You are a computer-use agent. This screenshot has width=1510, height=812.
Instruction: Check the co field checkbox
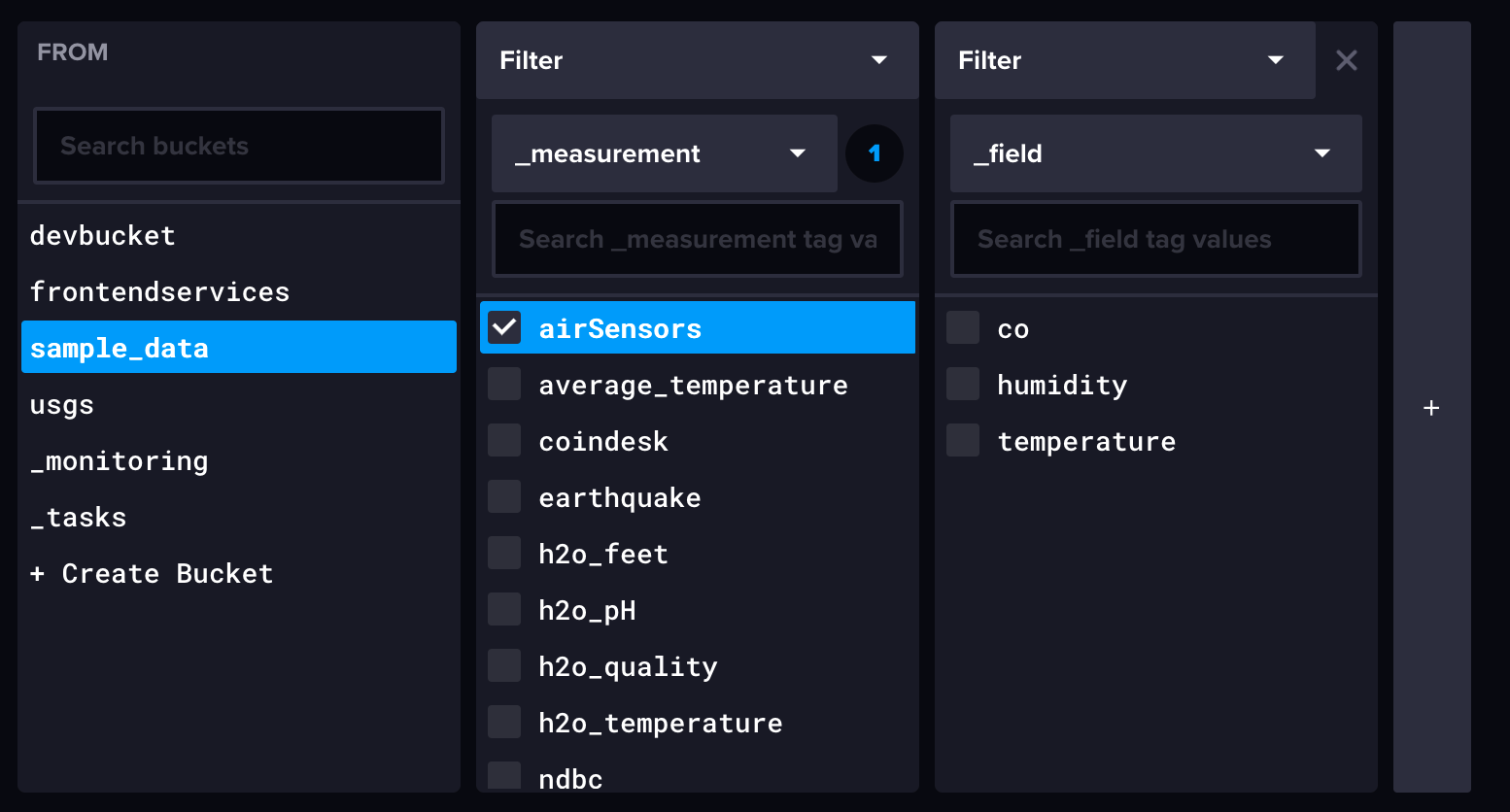pyautogui.click(x=962, y=327)
